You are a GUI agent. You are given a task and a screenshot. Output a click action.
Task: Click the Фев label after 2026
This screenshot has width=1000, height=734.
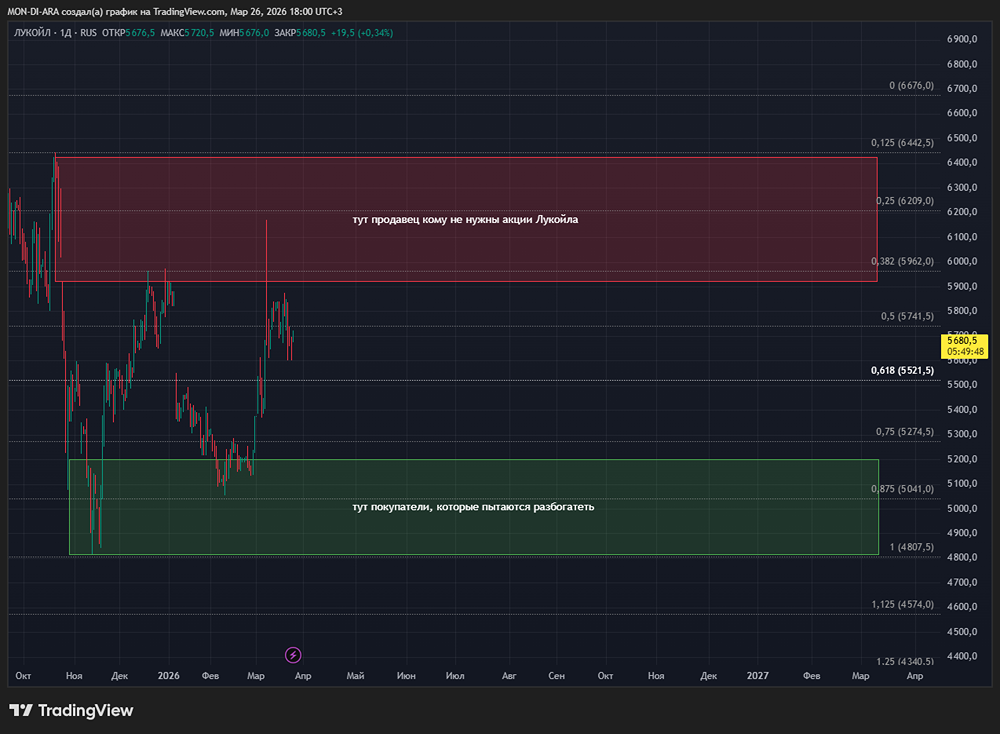210,676
